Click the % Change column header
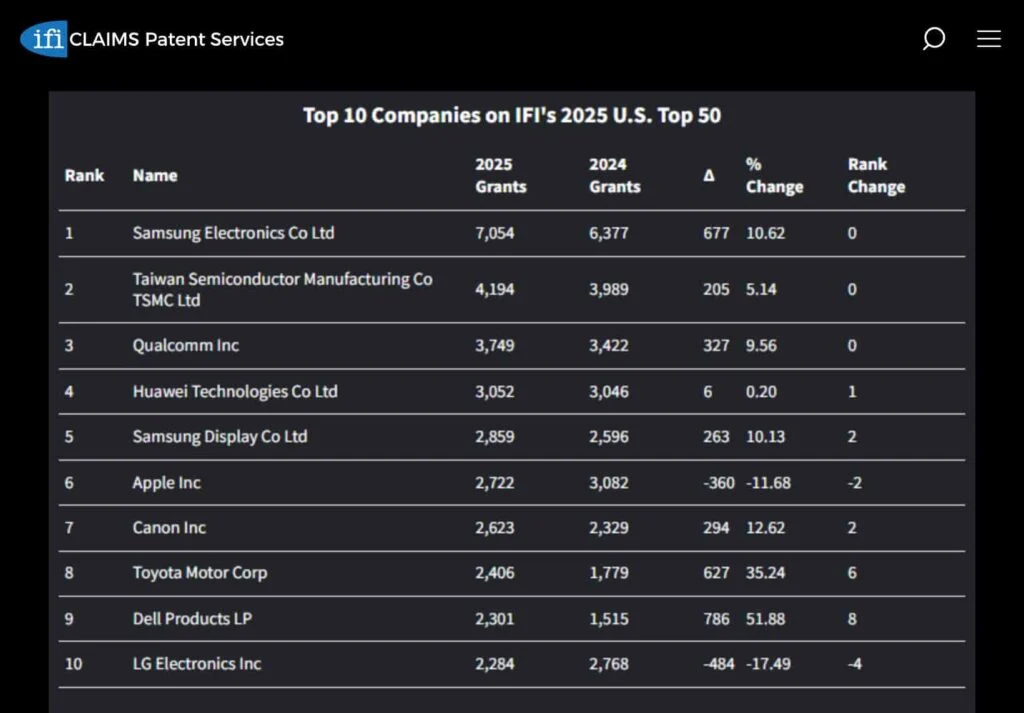The height and width of the screenshot is (713, 1024). [773, 175]
